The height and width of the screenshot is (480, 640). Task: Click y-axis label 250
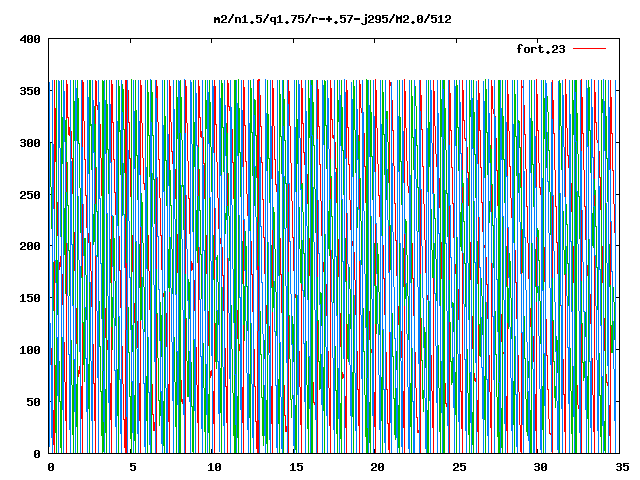tap(30, 195)
